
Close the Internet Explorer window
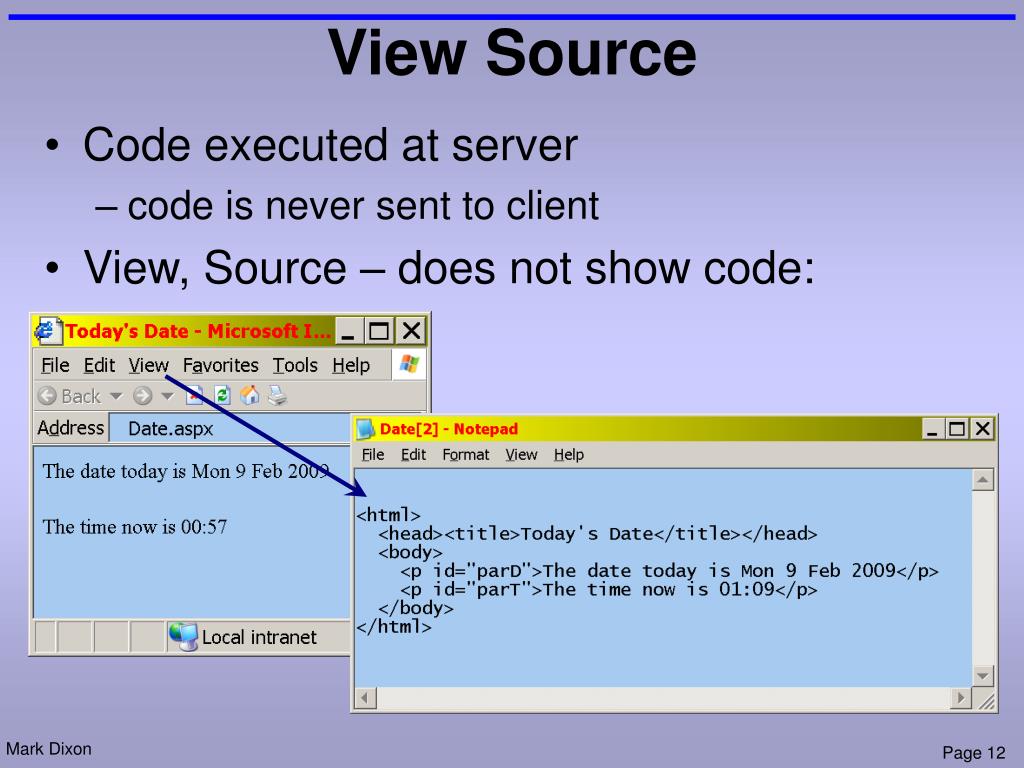(411, 331)
